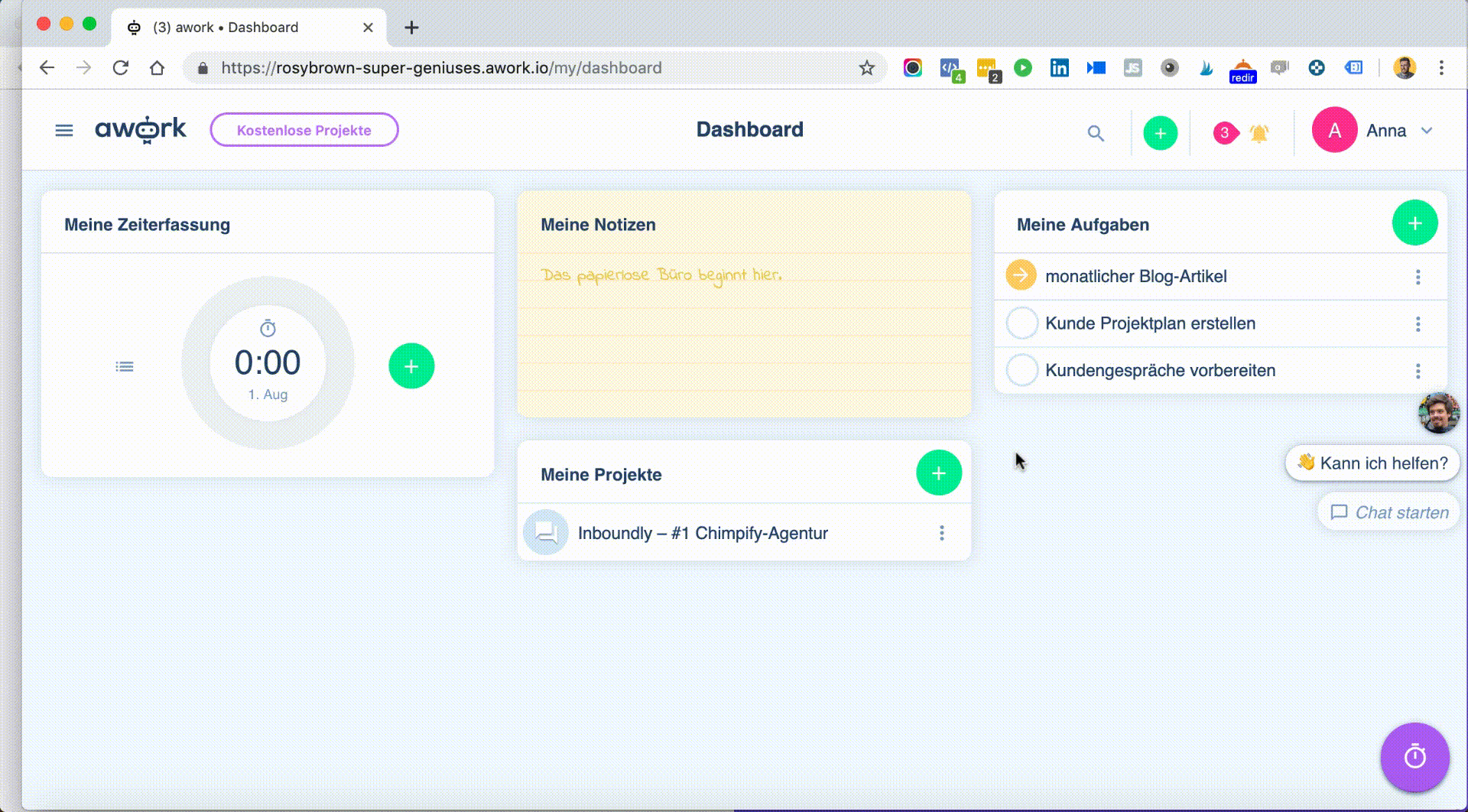This screenshot has width=1468, height=812.
Task: Open options menu for monatlicher Blog-Artikel
Action: click(x=1418, y=277)
